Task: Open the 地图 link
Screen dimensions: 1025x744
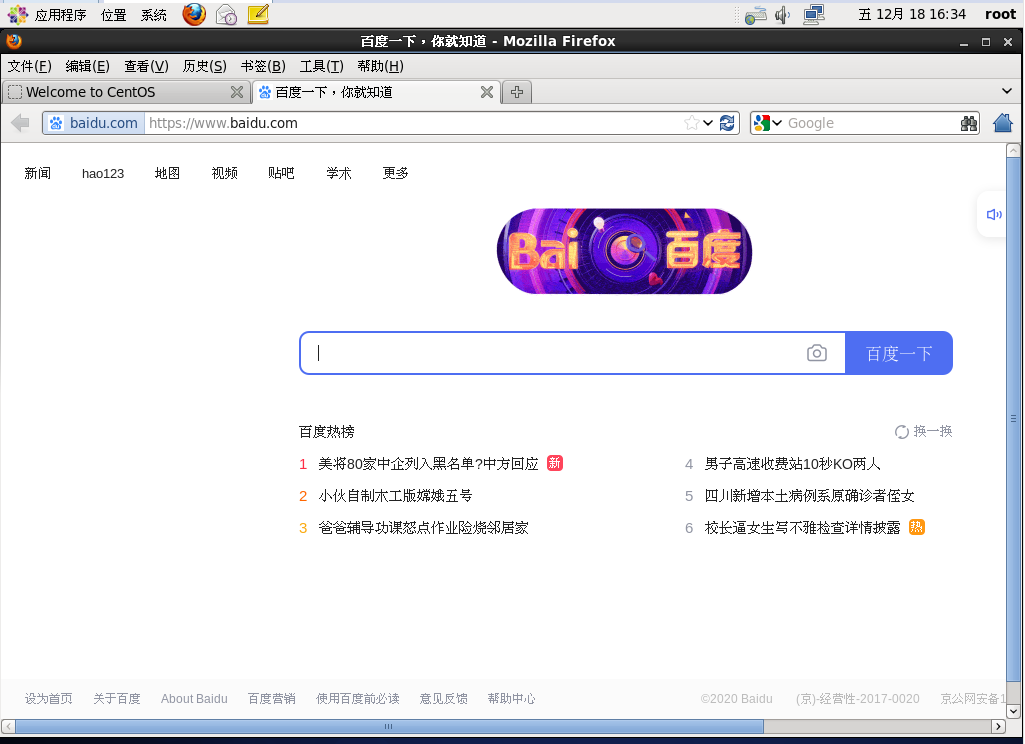Action: (167, 173)
